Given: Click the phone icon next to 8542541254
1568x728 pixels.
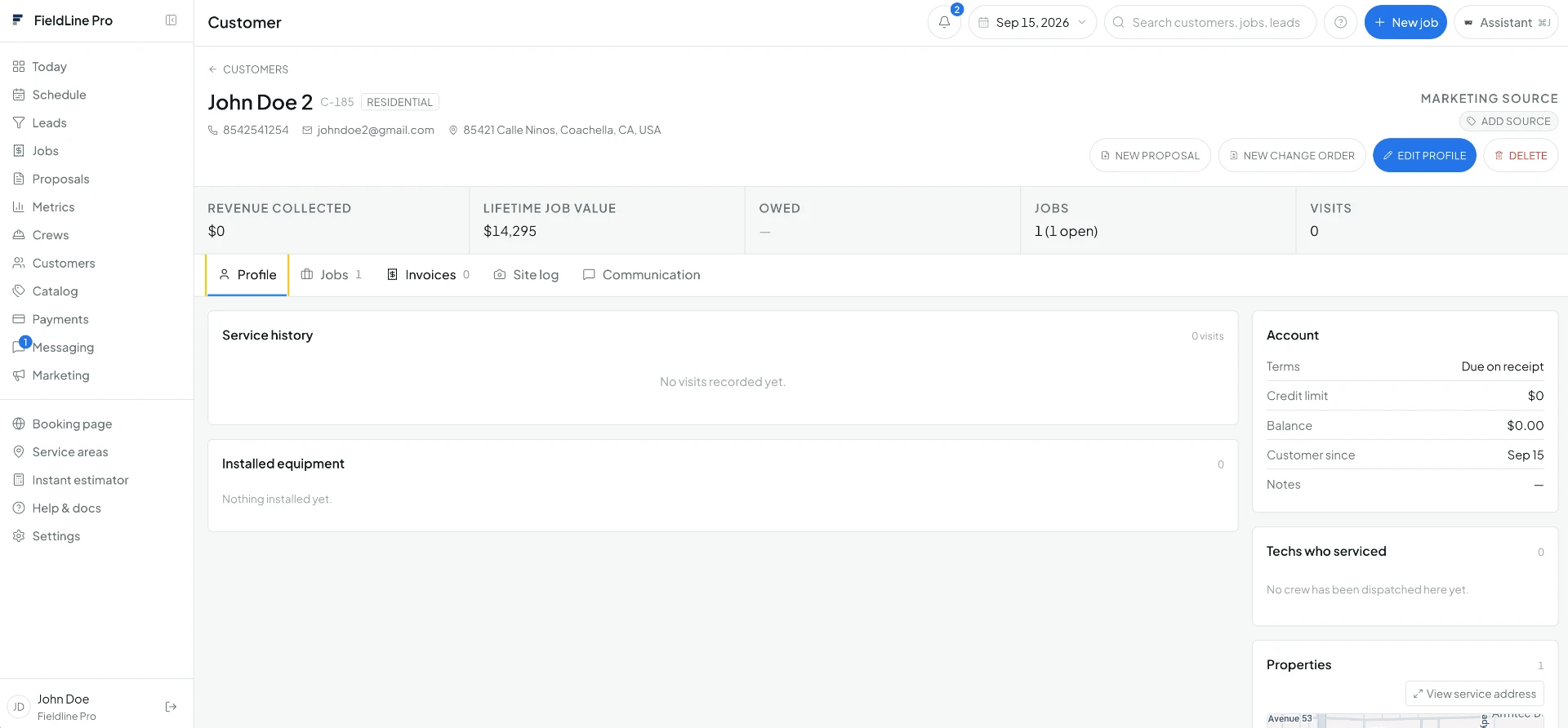Looking at the screenshot, I should coord(213,131).
